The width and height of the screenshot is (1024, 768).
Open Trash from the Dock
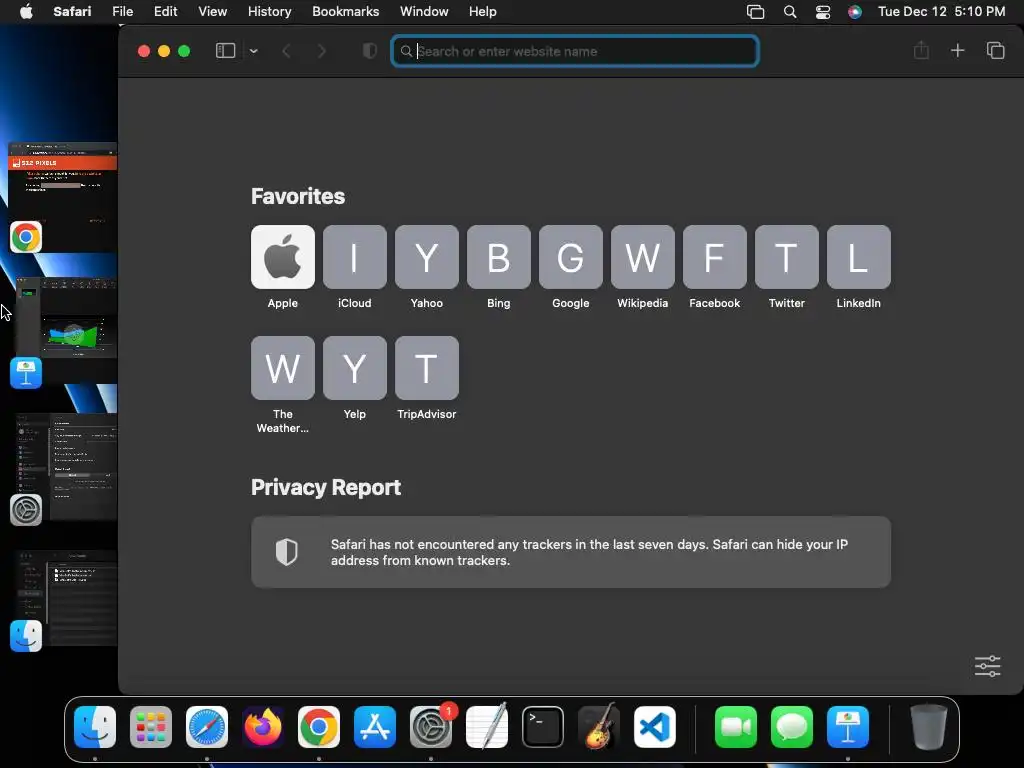click(929, 727)
